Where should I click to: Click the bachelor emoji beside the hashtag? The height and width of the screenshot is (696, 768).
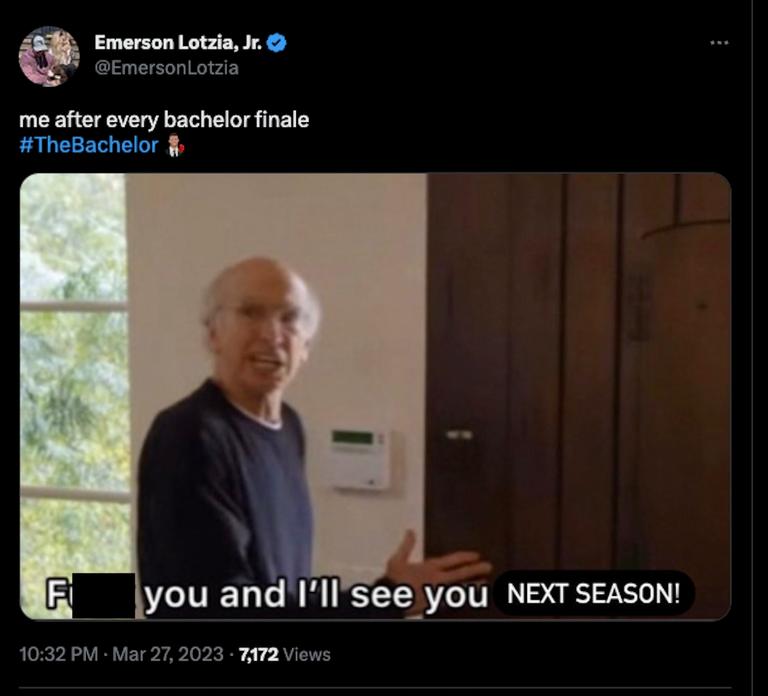(175, 145)
